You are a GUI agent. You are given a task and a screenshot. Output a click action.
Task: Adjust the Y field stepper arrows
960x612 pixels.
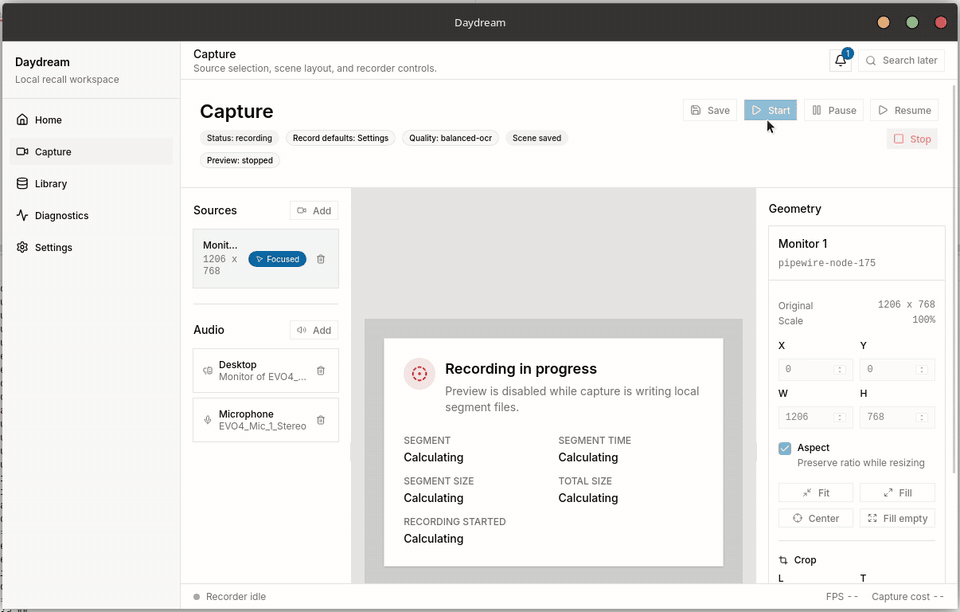point(921,370)
